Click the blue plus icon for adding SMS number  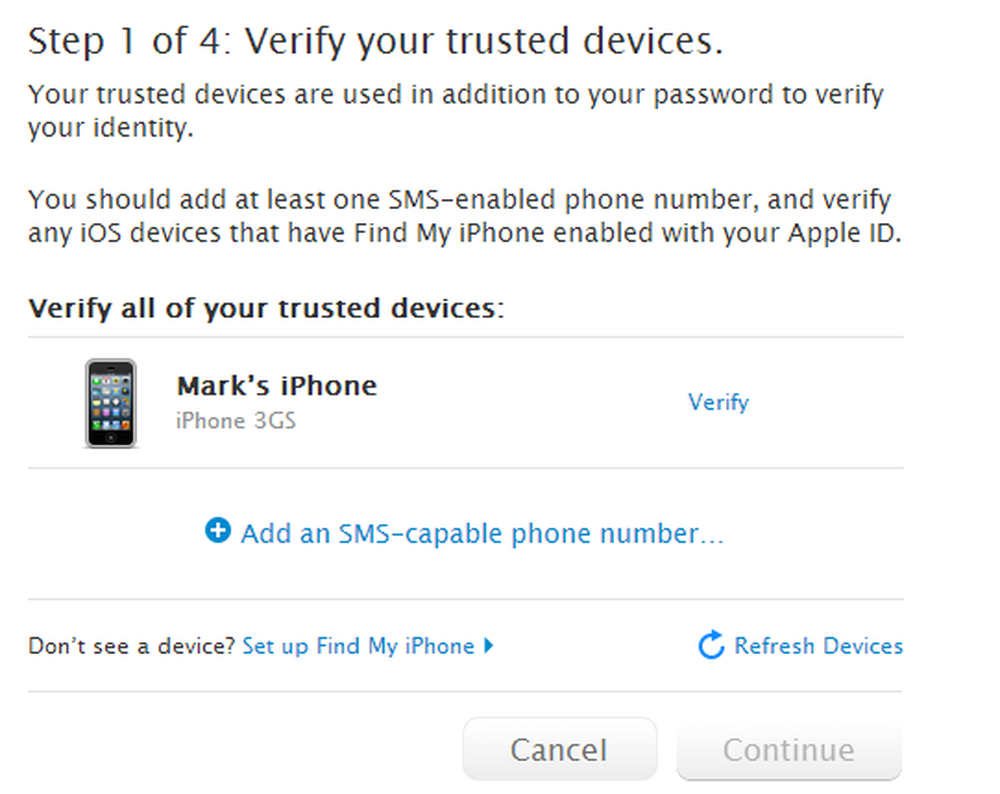(x=217, y=531)
